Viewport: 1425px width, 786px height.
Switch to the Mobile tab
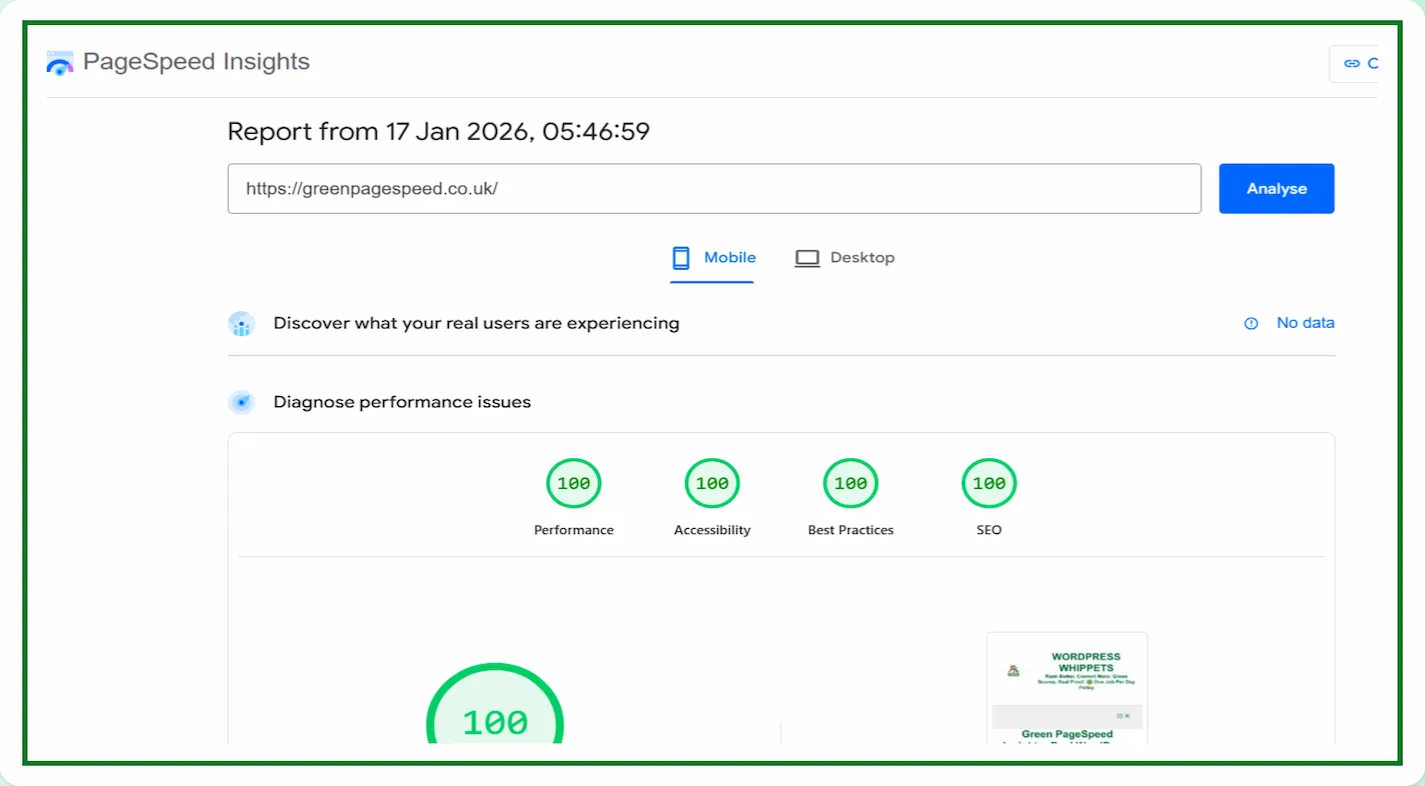click(x=712, y=258)
